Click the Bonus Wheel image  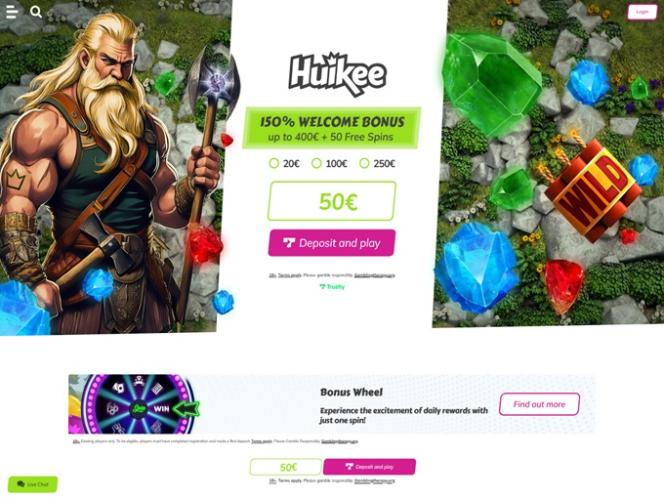pos(134,404)
